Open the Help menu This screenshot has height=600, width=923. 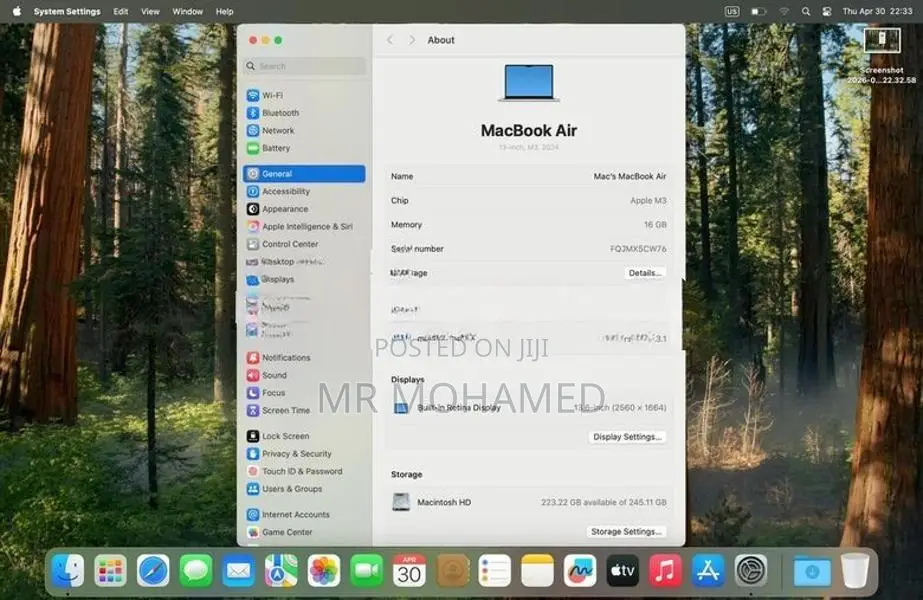[224, 11]
